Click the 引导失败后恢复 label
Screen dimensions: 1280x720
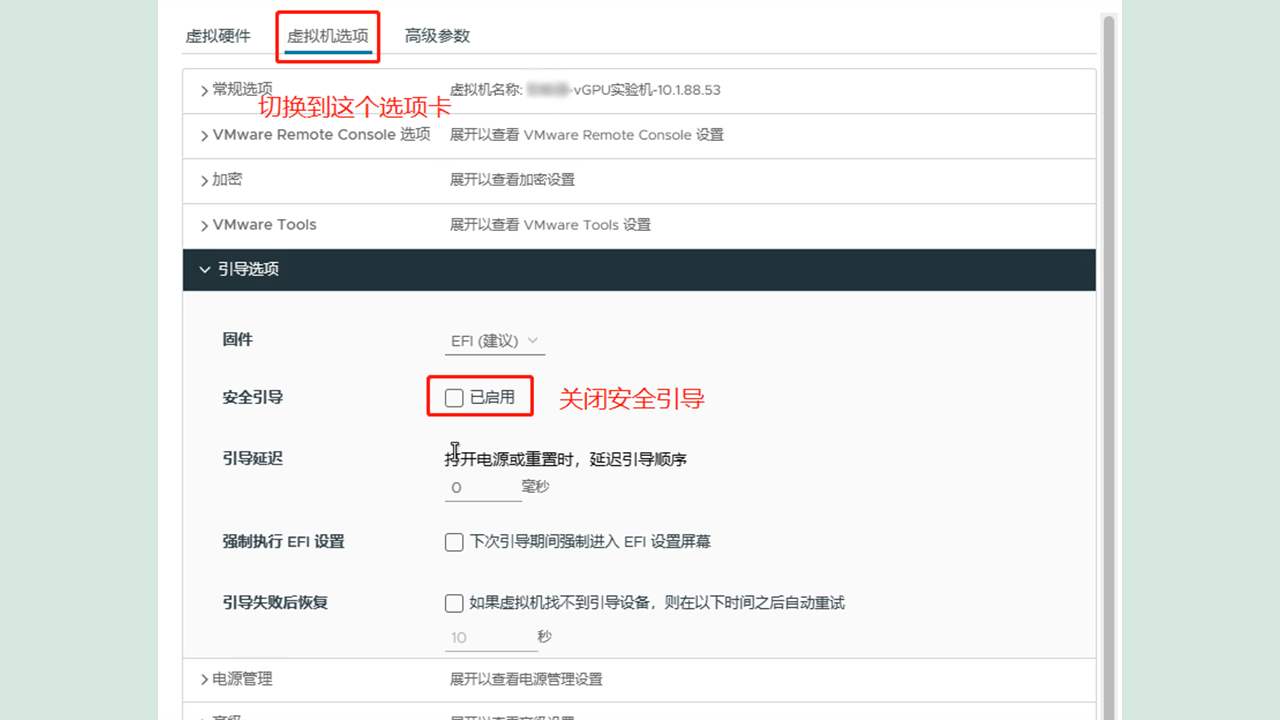click(276, 602)
